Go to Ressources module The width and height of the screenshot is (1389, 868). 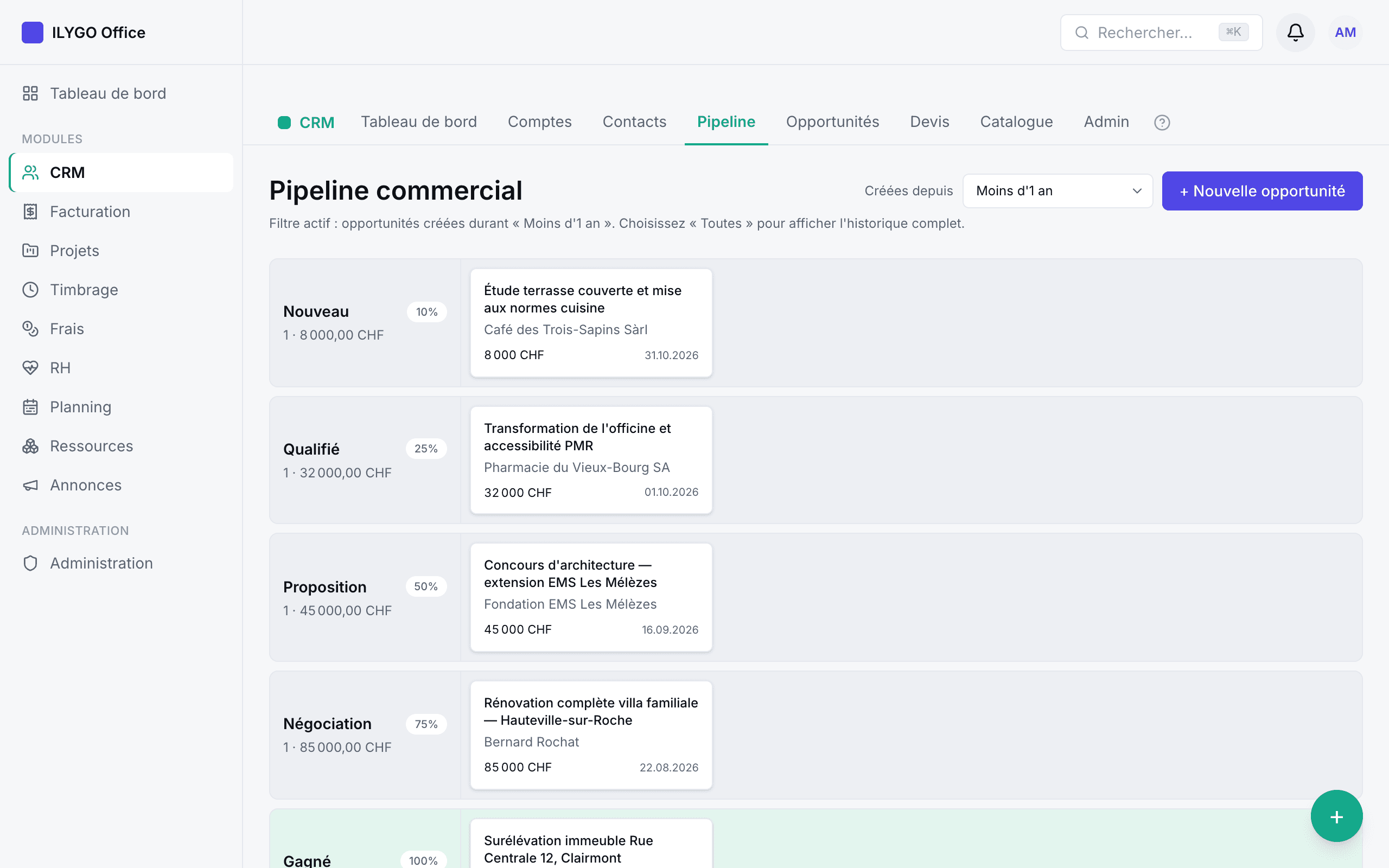click(122, 445)
